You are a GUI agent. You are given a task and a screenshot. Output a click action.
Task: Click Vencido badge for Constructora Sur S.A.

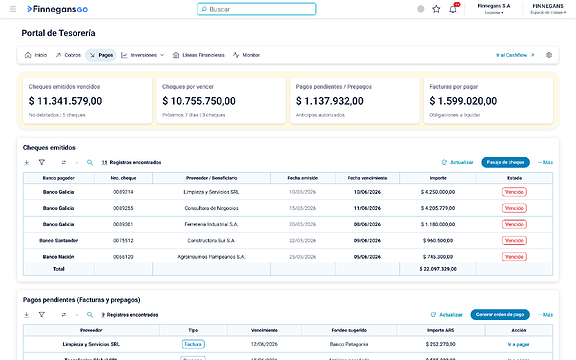point(514,241)
